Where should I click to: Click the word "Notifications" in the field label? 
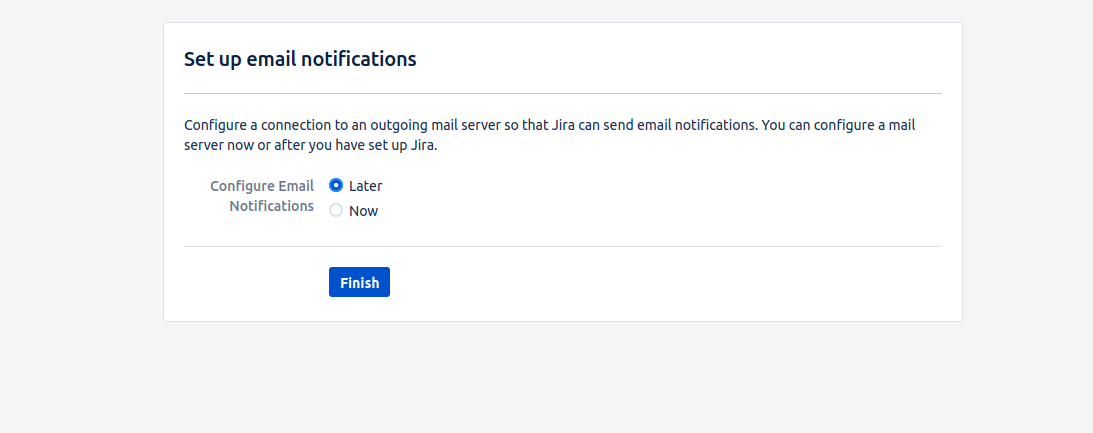(272, 206)
